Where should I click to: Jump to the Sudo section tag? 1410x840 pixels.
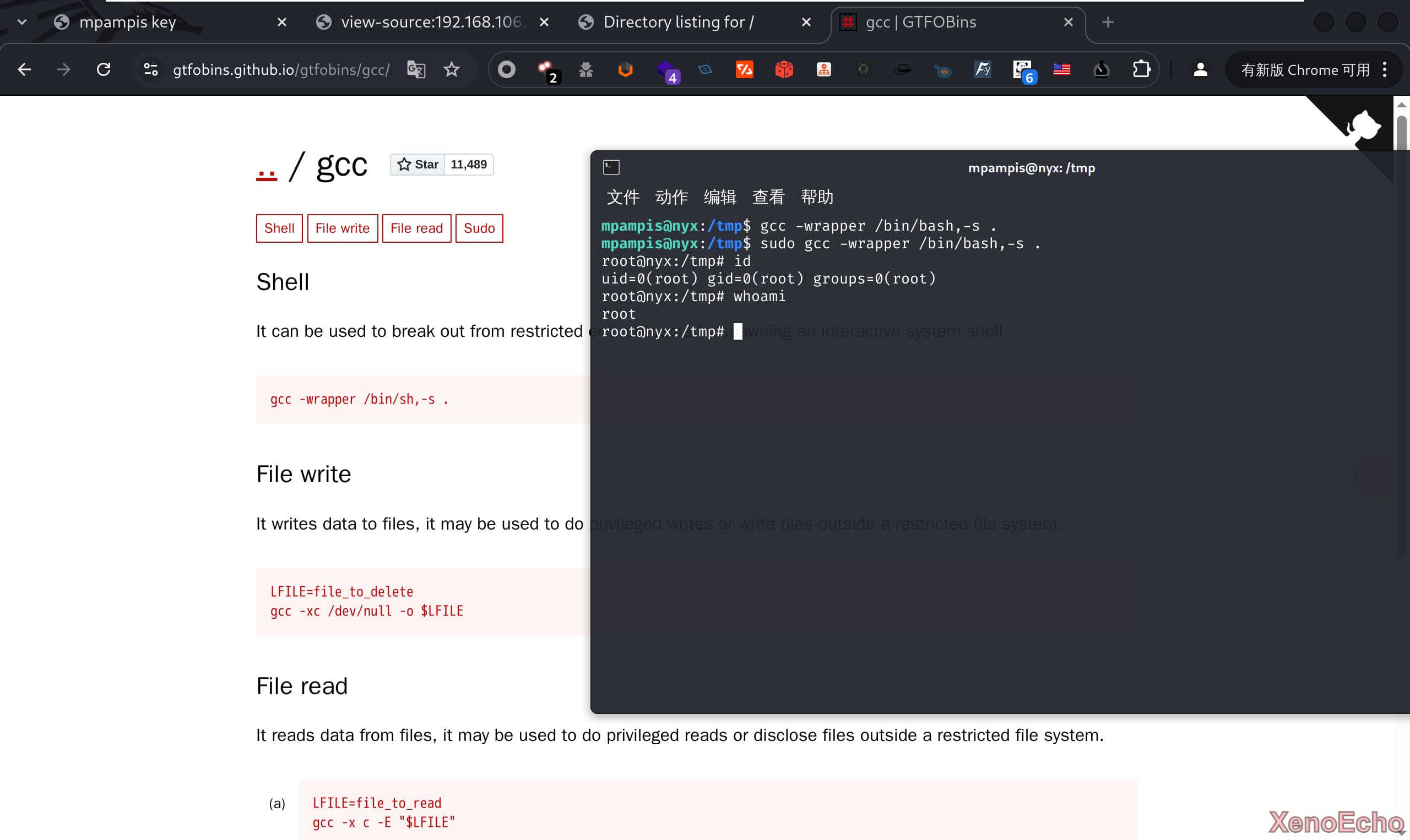[479, 228]
